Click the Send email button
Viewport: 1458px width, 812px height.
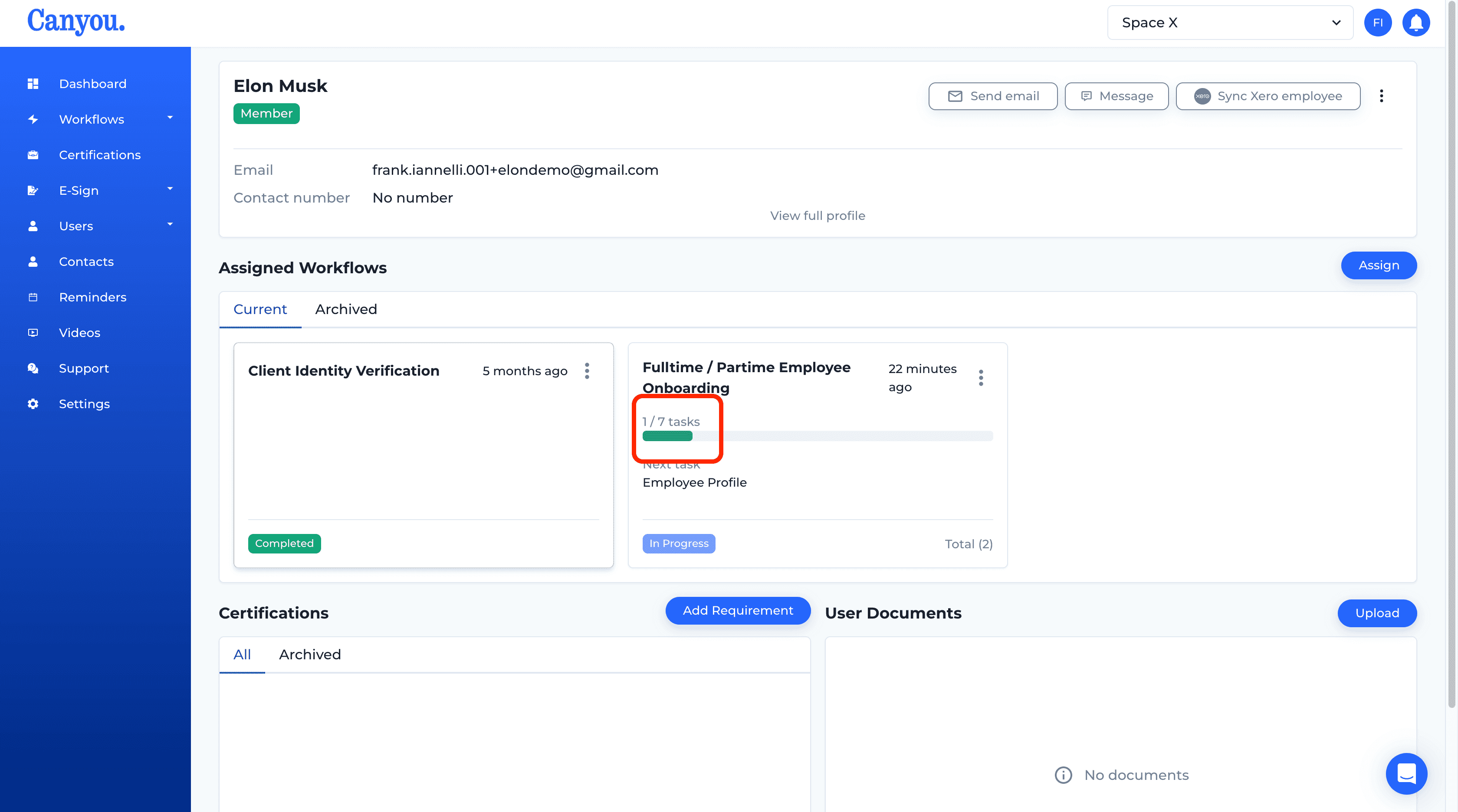coord(993,96)
